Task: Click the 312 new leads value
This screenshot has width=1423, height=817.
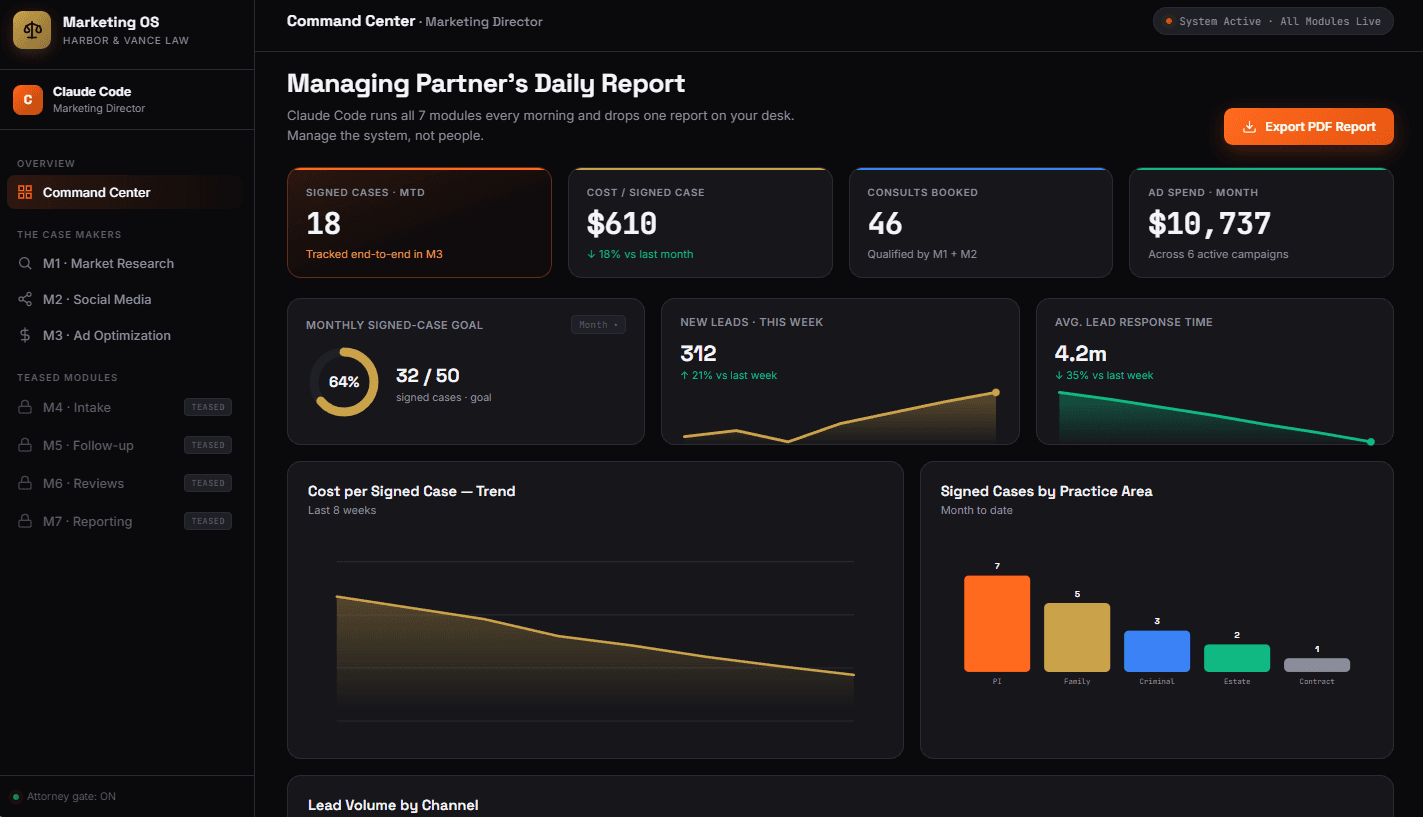Action: 698,353
